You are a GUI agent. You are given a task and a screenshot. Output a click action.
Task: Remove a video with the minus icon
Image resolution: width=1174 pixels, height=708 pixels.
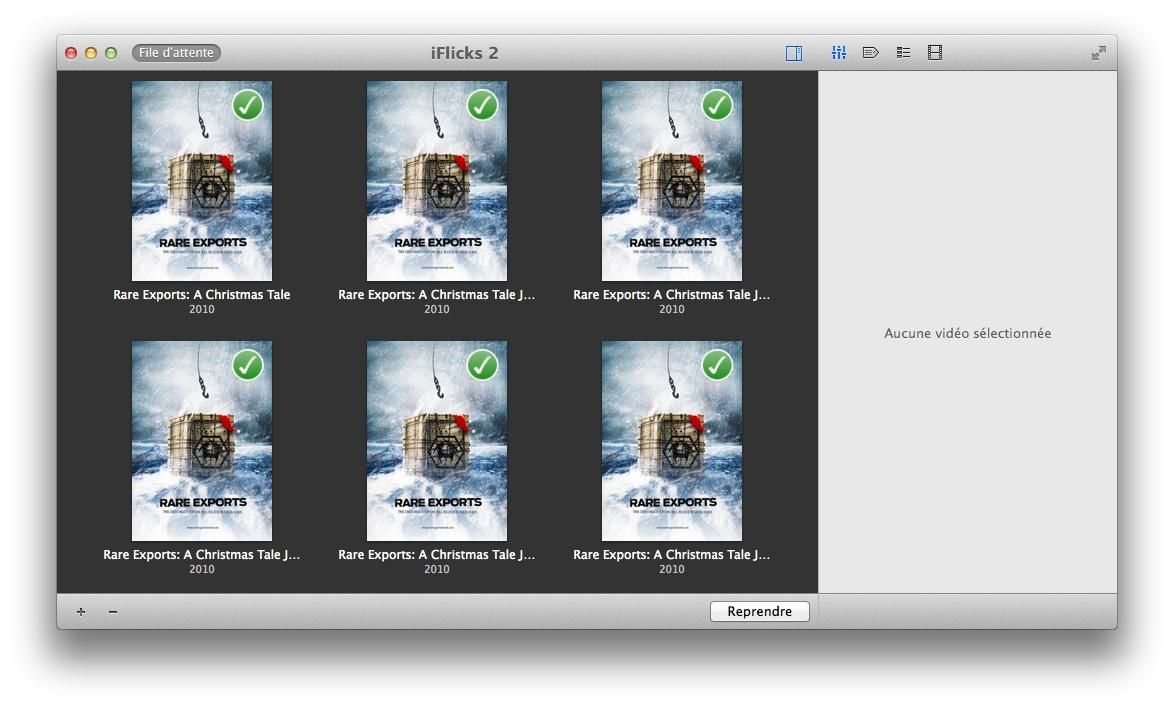click(x=113, y=612)
